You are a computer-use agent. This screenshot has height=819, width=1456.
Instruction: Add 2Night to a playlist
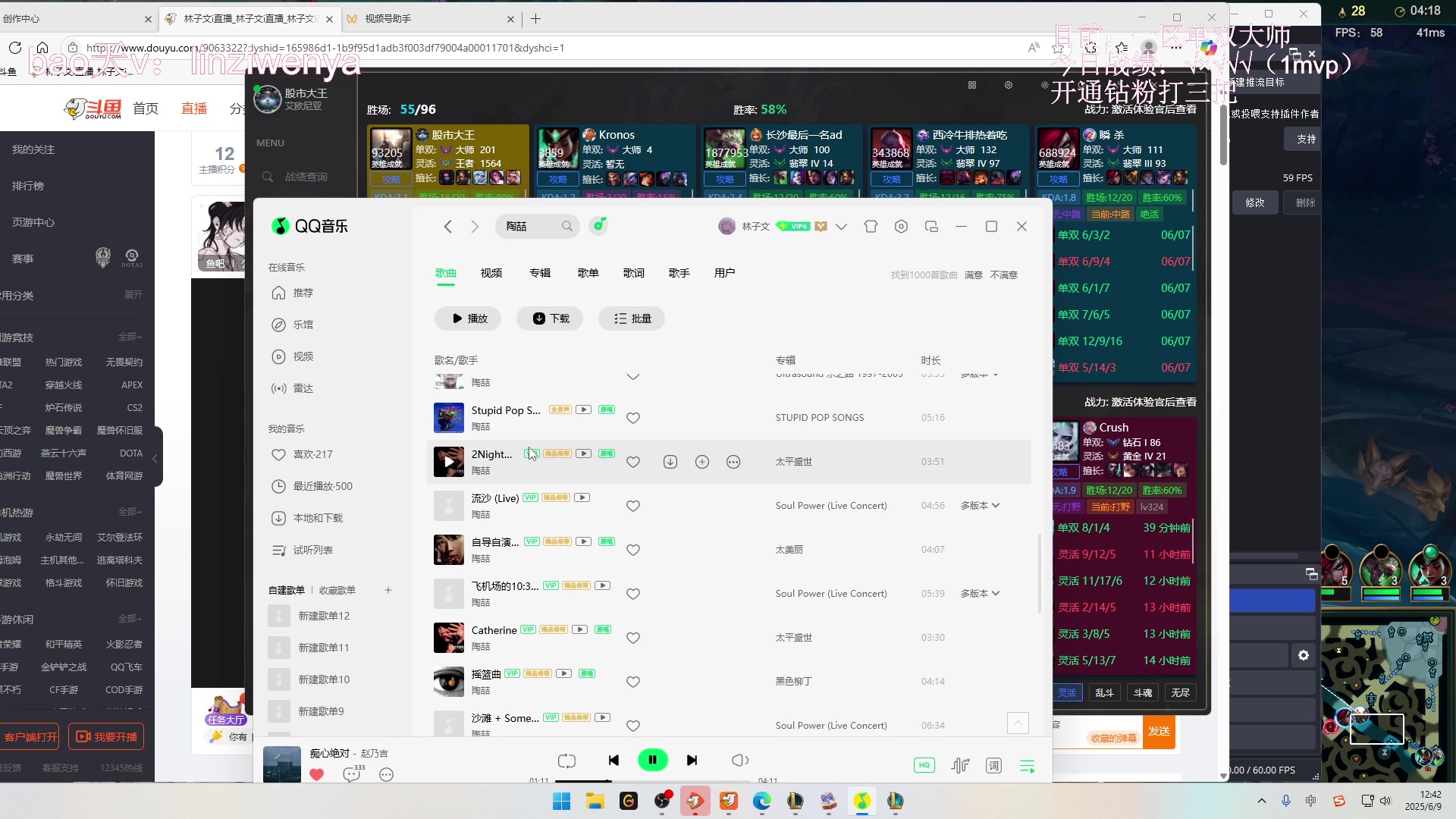click(702, 462)
